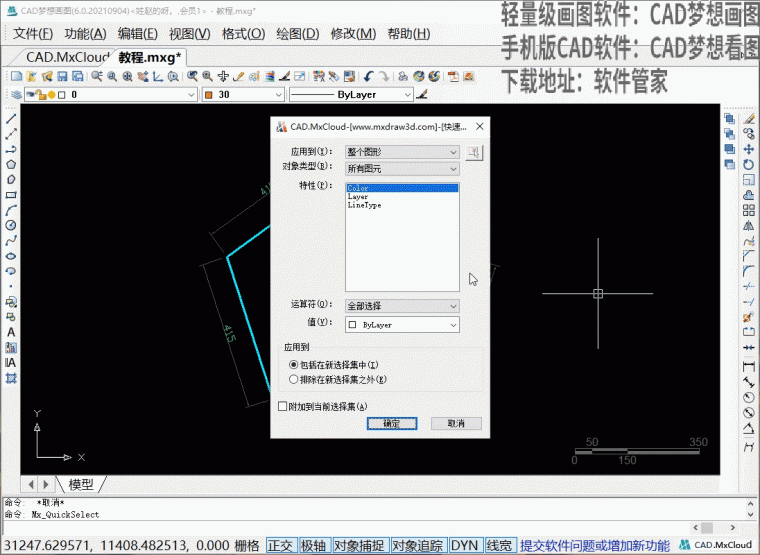This screenshot has width=760, height=555.
Task: Open the 模型 layout tab
Action: coord(80,484)
